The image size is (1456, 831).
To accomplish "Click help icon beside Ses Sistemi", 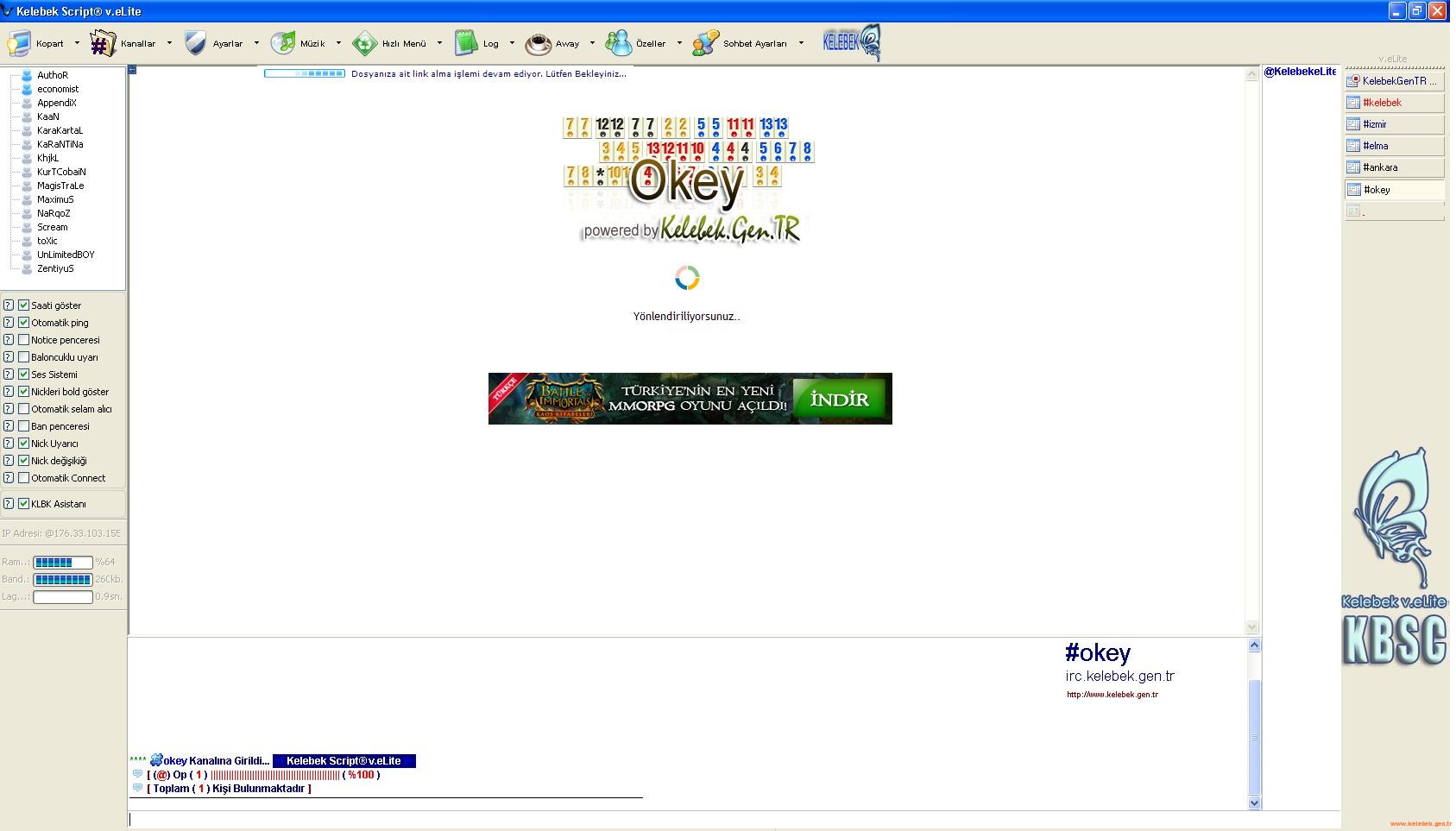I will (x=9, y=374).
